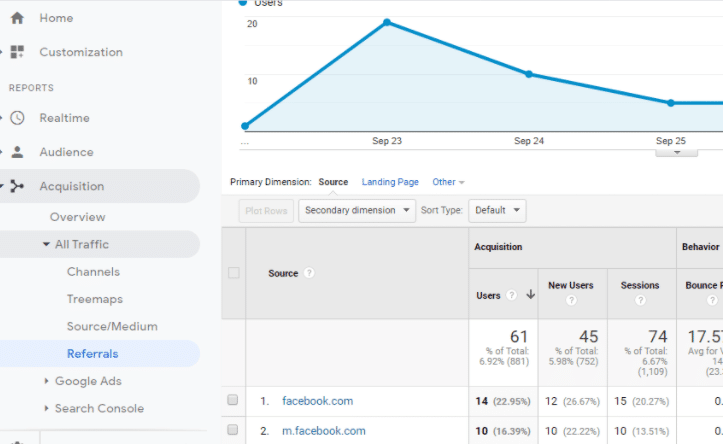Open the Channels report
The height and width of the screenshot is (444, 723).
[93, 272]
